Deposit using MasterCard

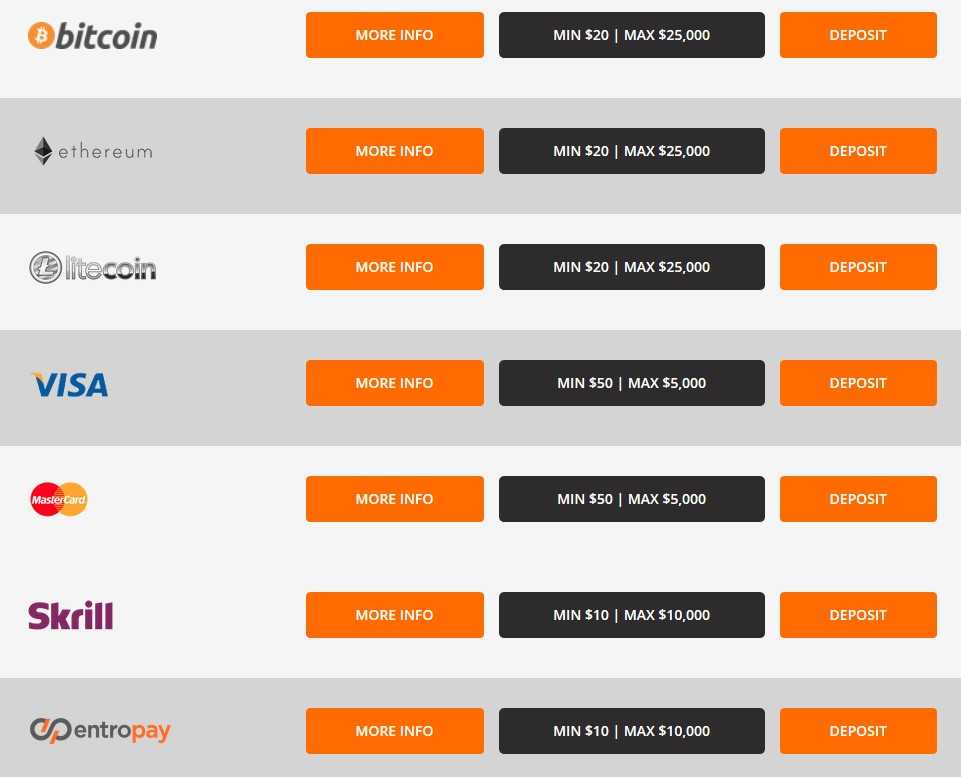[x=858, y=499]
